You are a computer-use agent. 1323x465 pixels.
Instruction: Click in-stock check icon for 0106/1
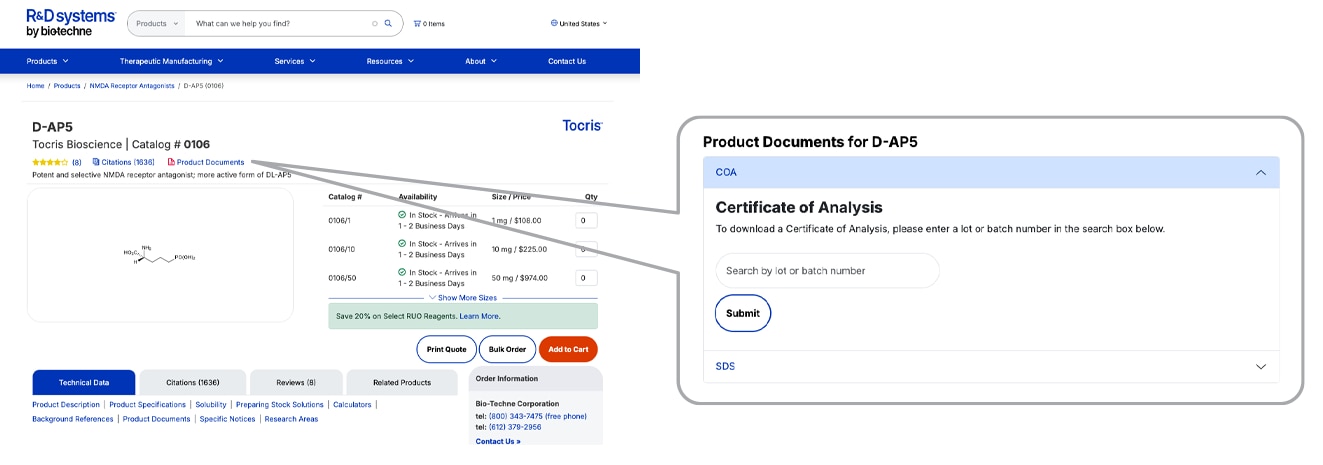pos(402,214)
